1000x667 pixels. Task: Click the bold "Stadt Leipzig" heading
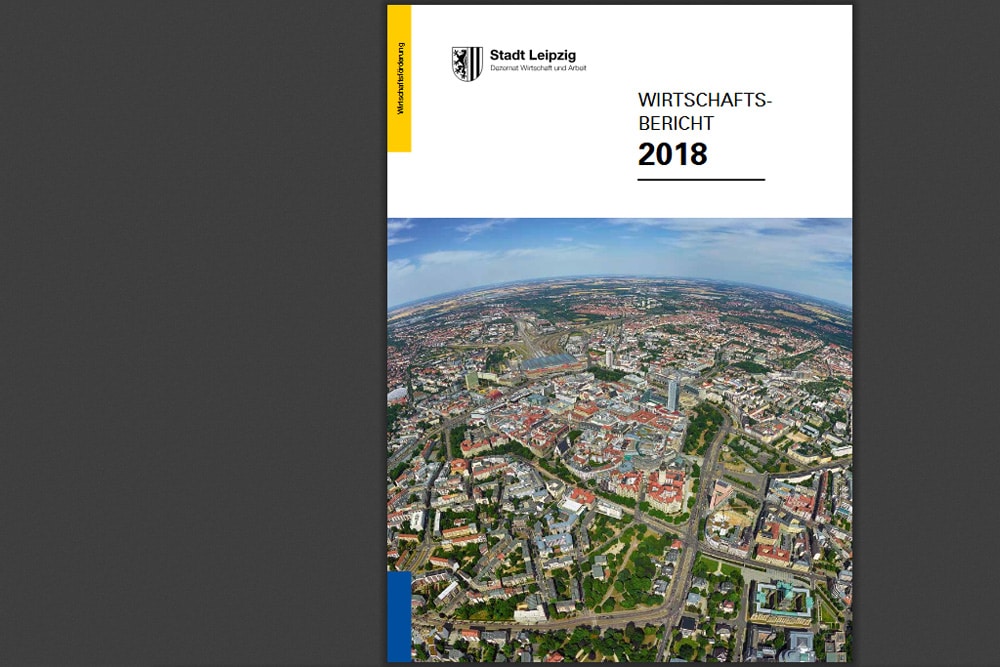click(532, 55)
